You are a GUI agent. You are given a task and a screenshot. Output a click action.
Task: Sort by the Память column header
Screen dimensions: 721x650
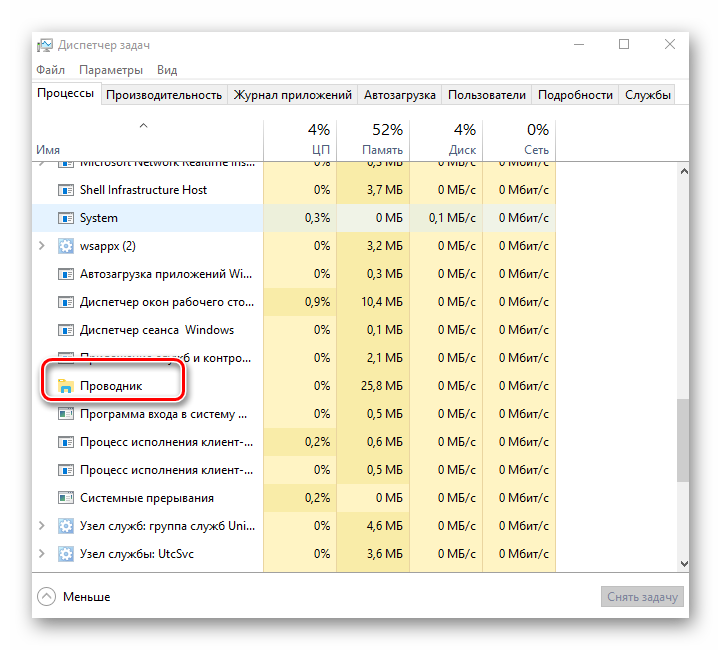[373, 140]
